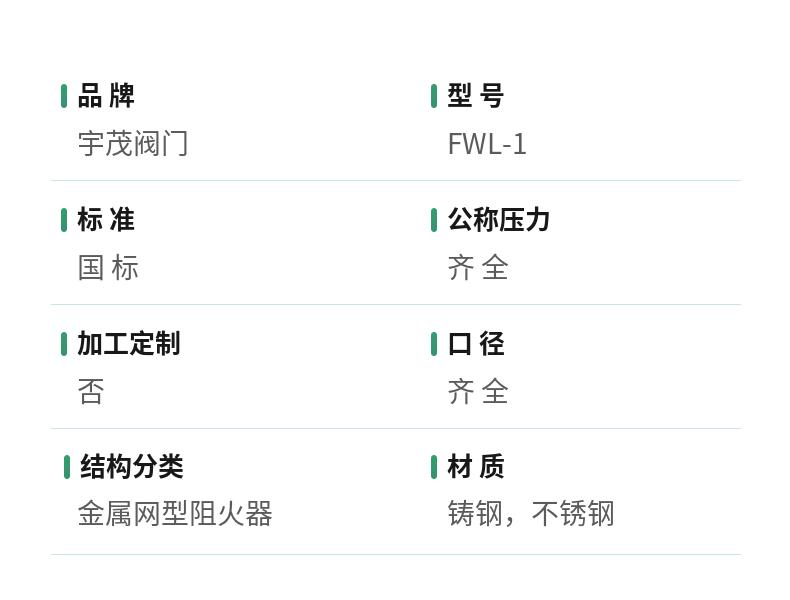Select the 宇茂阀门 brand value
This screenshot has height=600, width=790.
[133, 144]
